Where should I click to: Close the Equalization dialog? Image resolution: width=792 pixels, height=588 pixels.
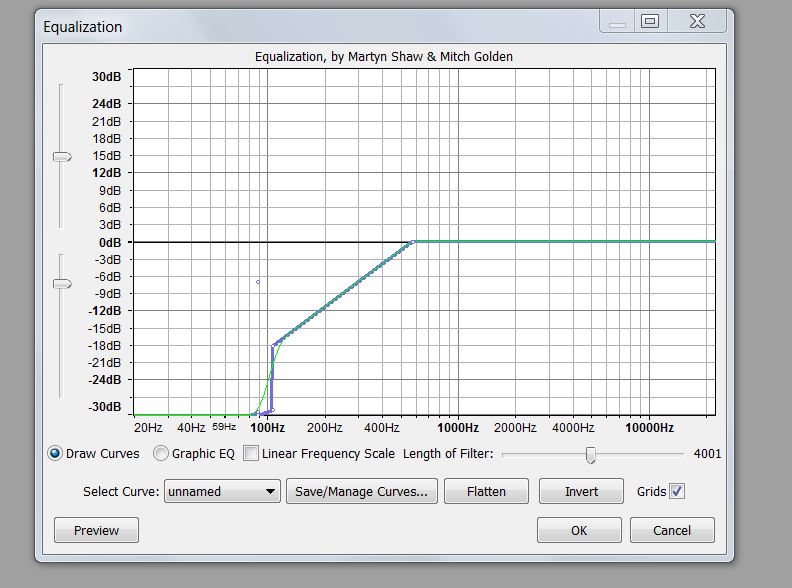(x=697, y=21)
